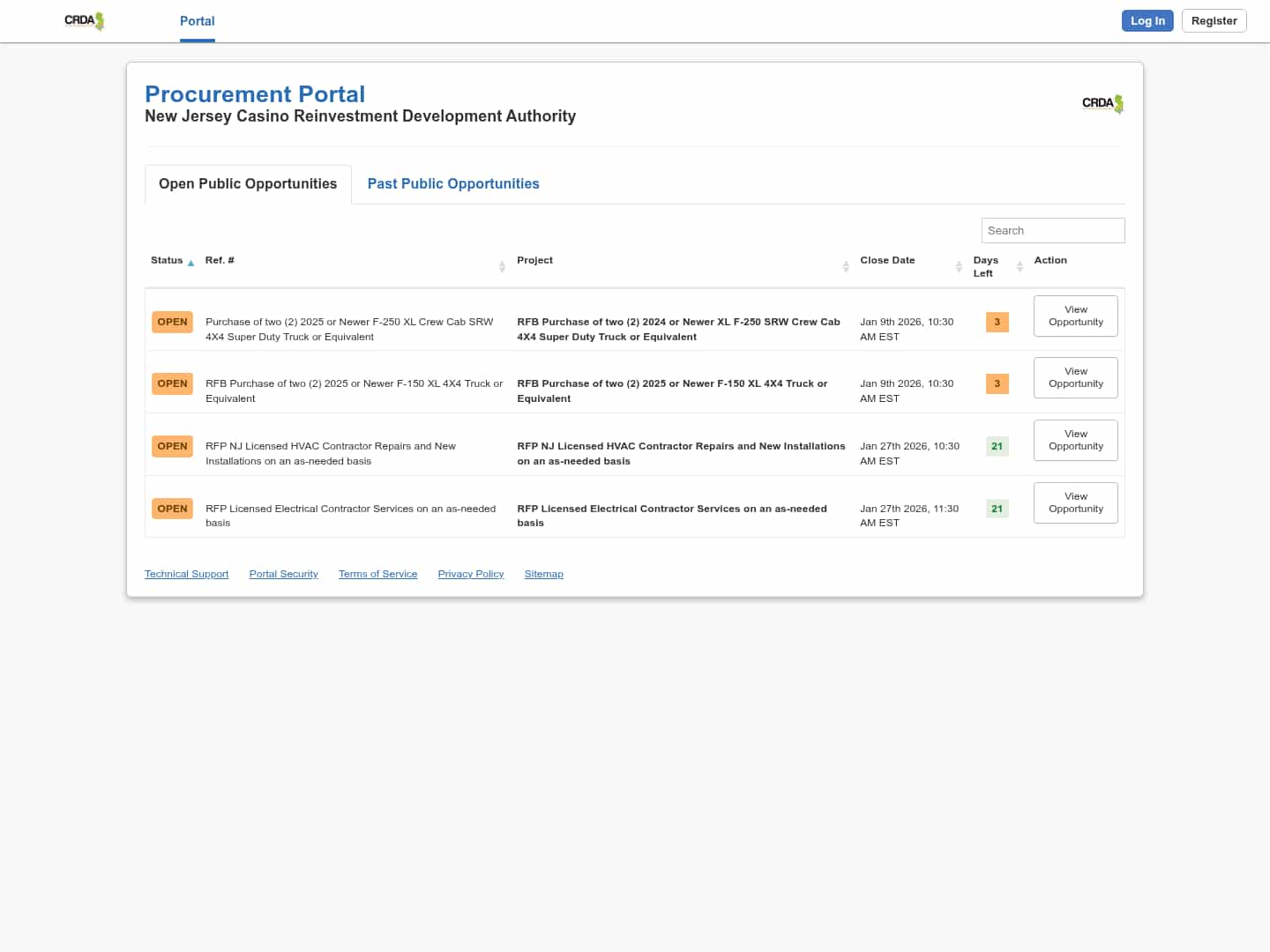Switch to Past Public Opportunities tab
This screenshot has height=952, width=1270.
click(453, 184)
